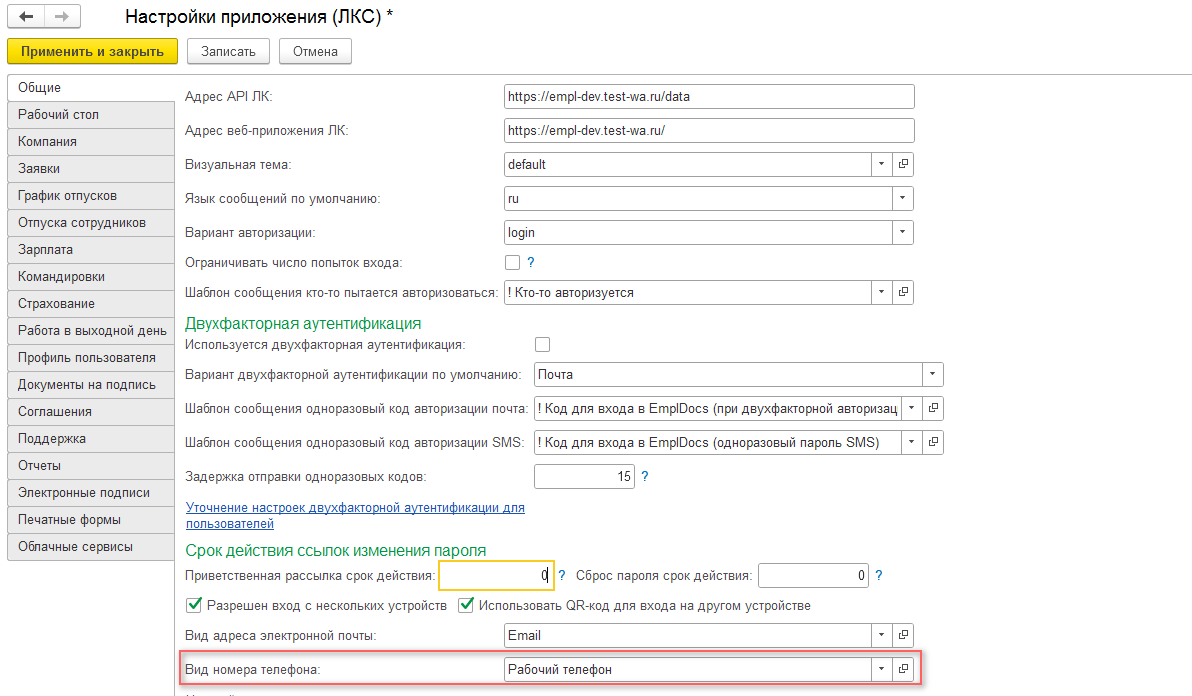Open the Вид номера телефона item icon
This screenshot has width=1192, height=696.
[903, 669]
